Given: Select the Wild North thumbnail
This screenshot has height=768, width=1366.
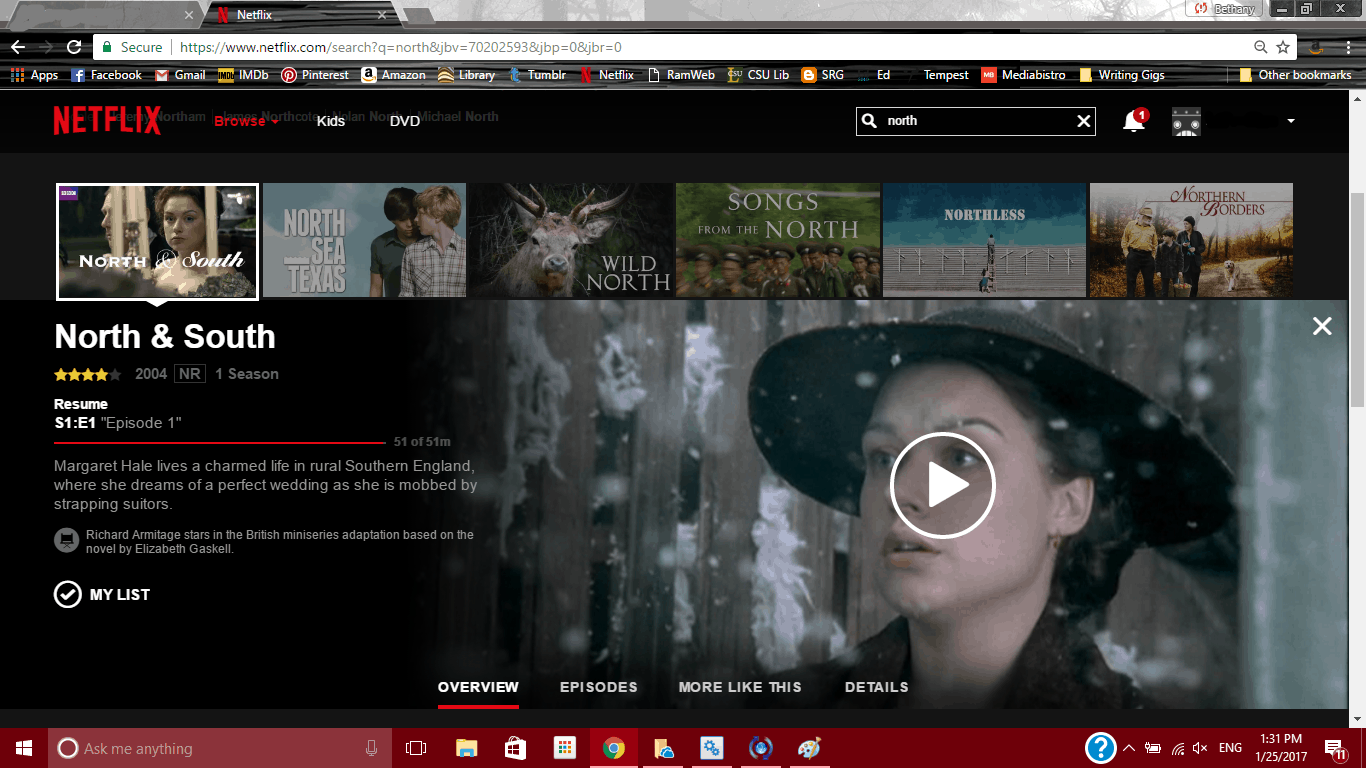Looking at the screenshot, I should point(571,240).
